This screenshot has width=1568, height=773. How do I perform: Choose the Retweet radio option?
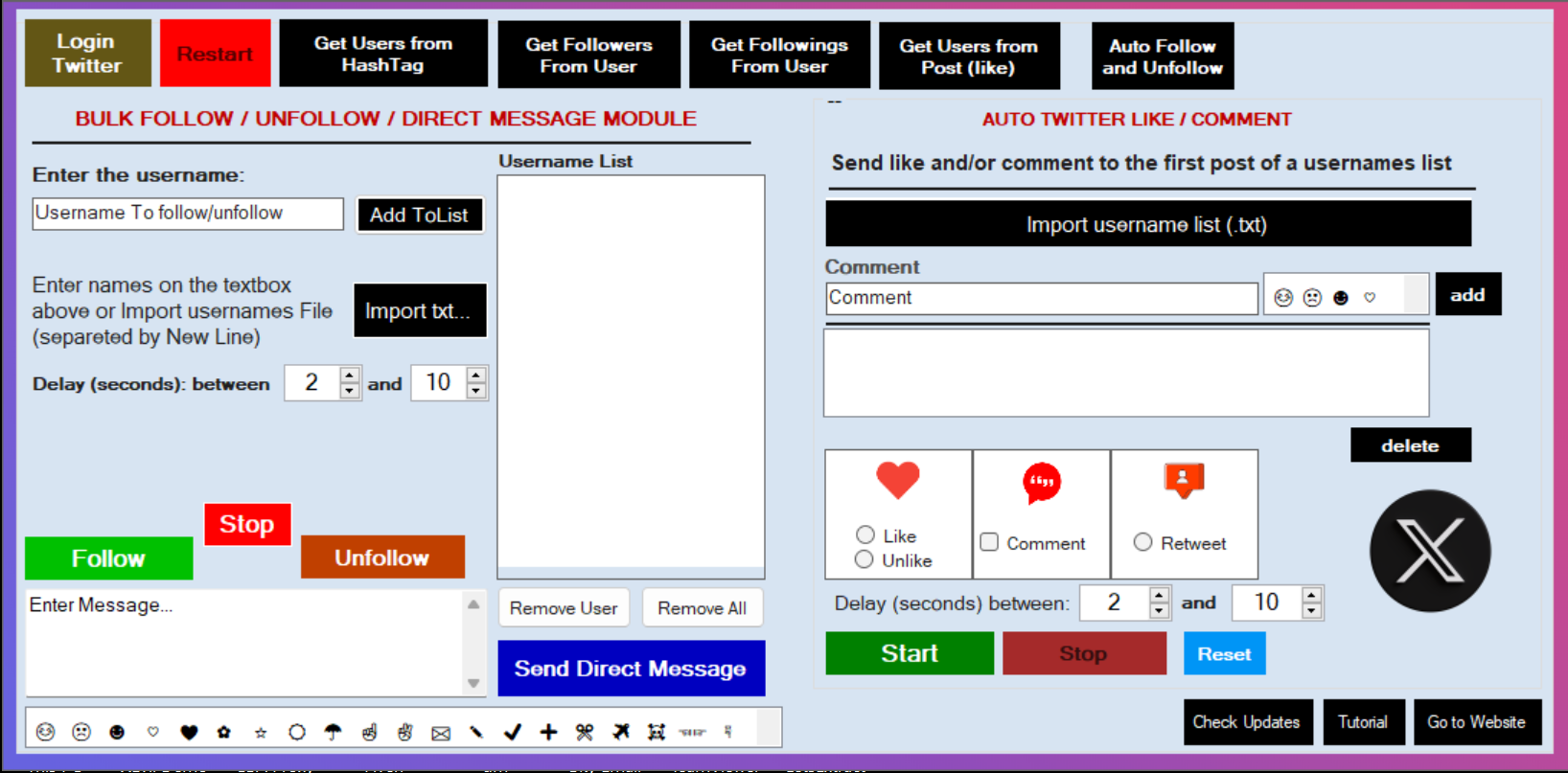[x=1142, y=542]
